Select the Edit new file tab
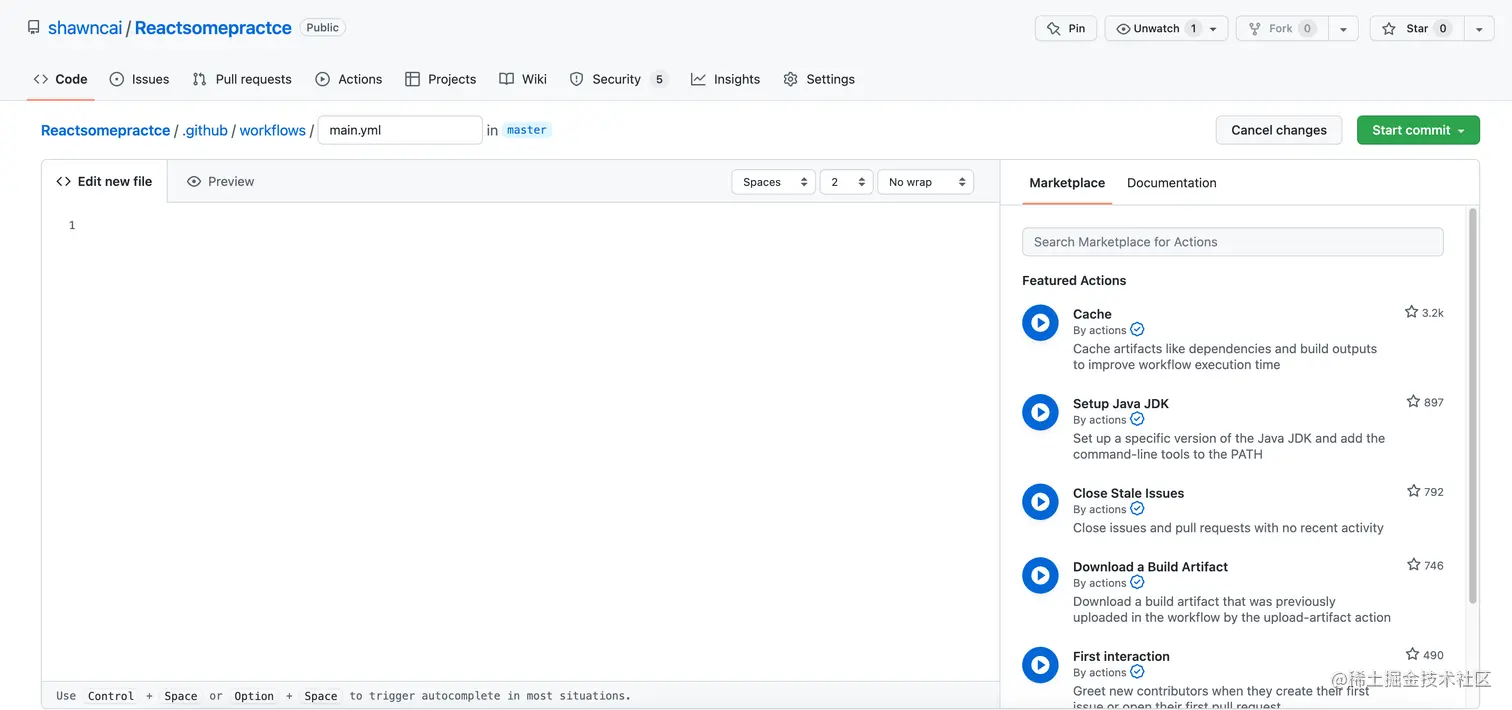 [x=104, y=181]
